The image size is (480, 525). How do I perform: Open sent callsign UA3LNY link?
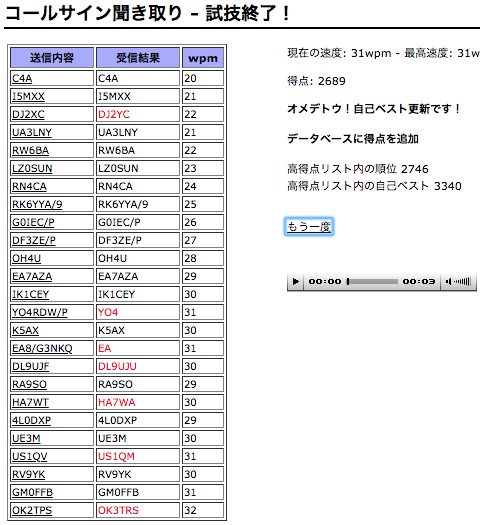32,132
